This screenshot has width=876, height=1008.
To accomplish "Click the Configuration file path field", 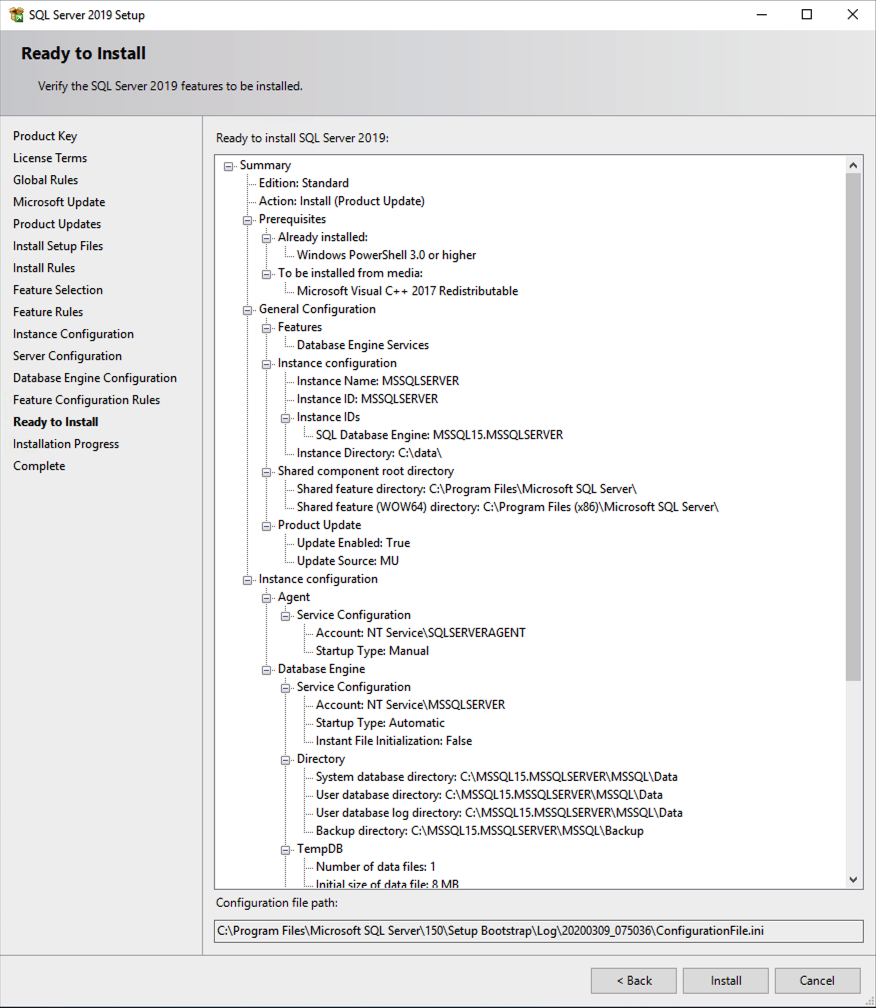I will tap(539, 931).
